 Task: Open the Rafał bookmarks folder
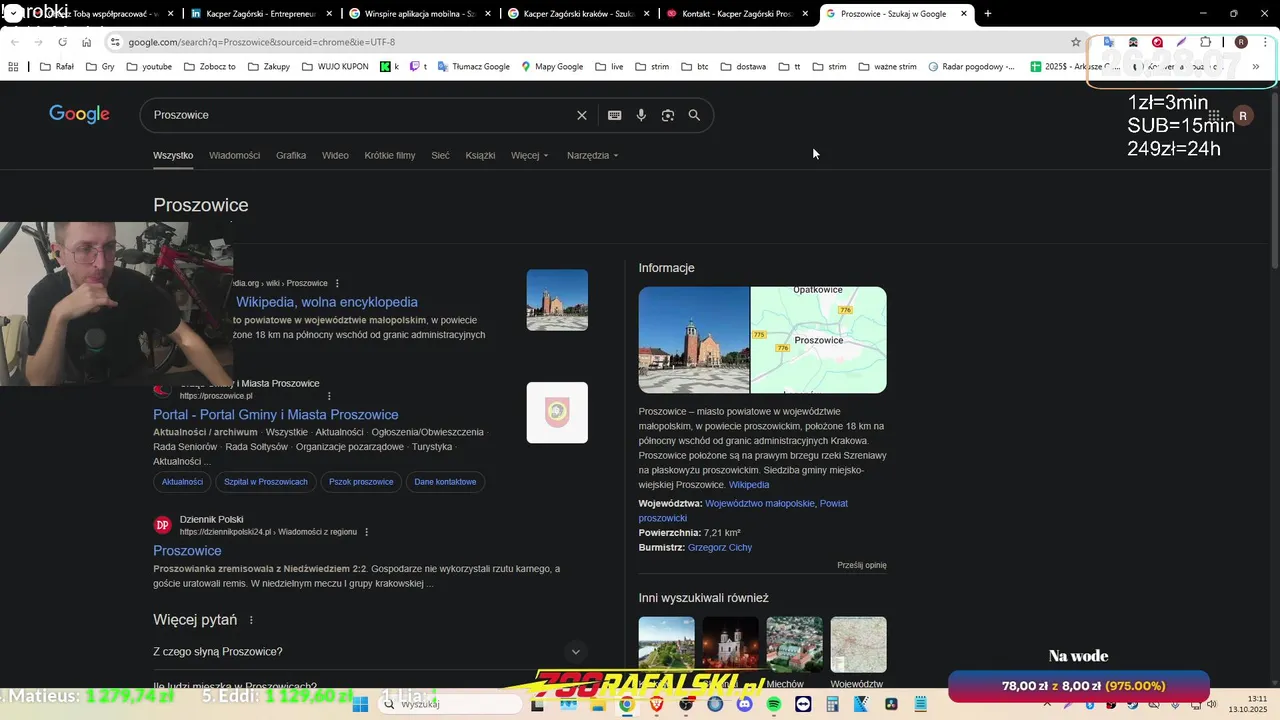pyautogui.click(x=57, y=67)
